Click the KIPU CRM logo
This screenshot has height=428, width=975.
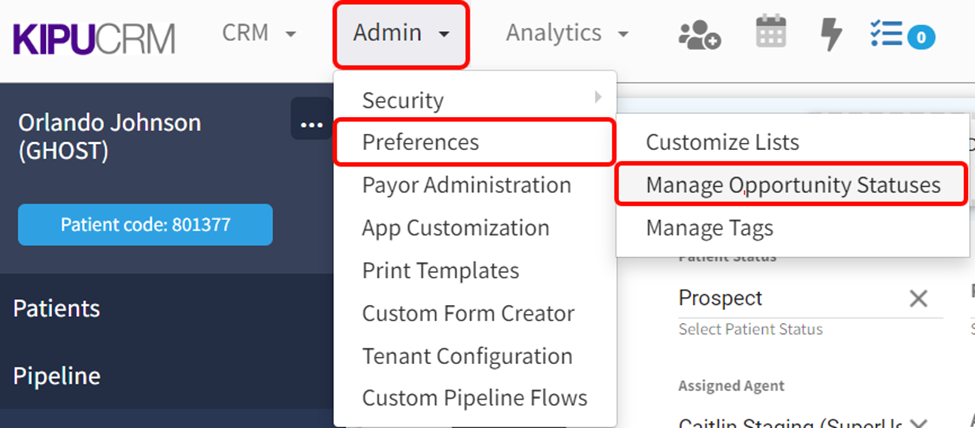[93, 37]
